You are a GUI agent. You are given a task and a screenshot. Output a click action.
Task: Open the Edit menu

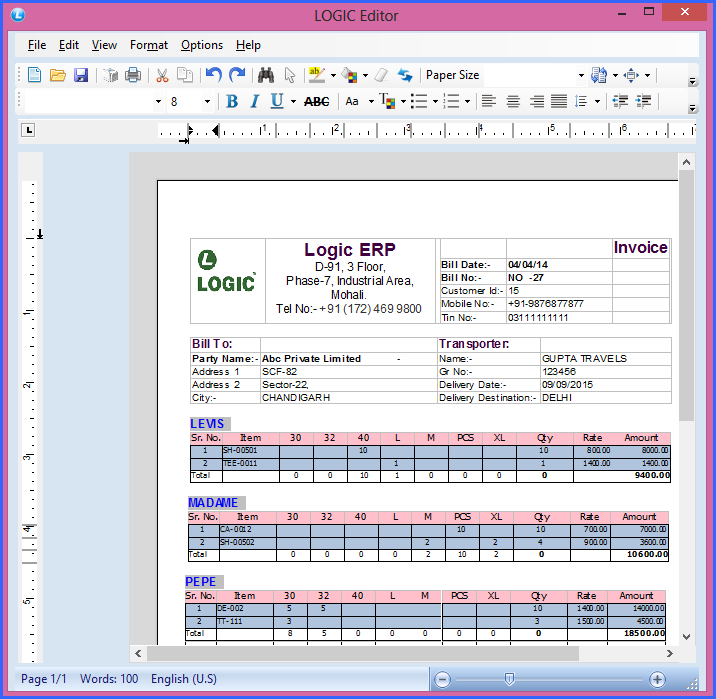[x=68, y=45]
